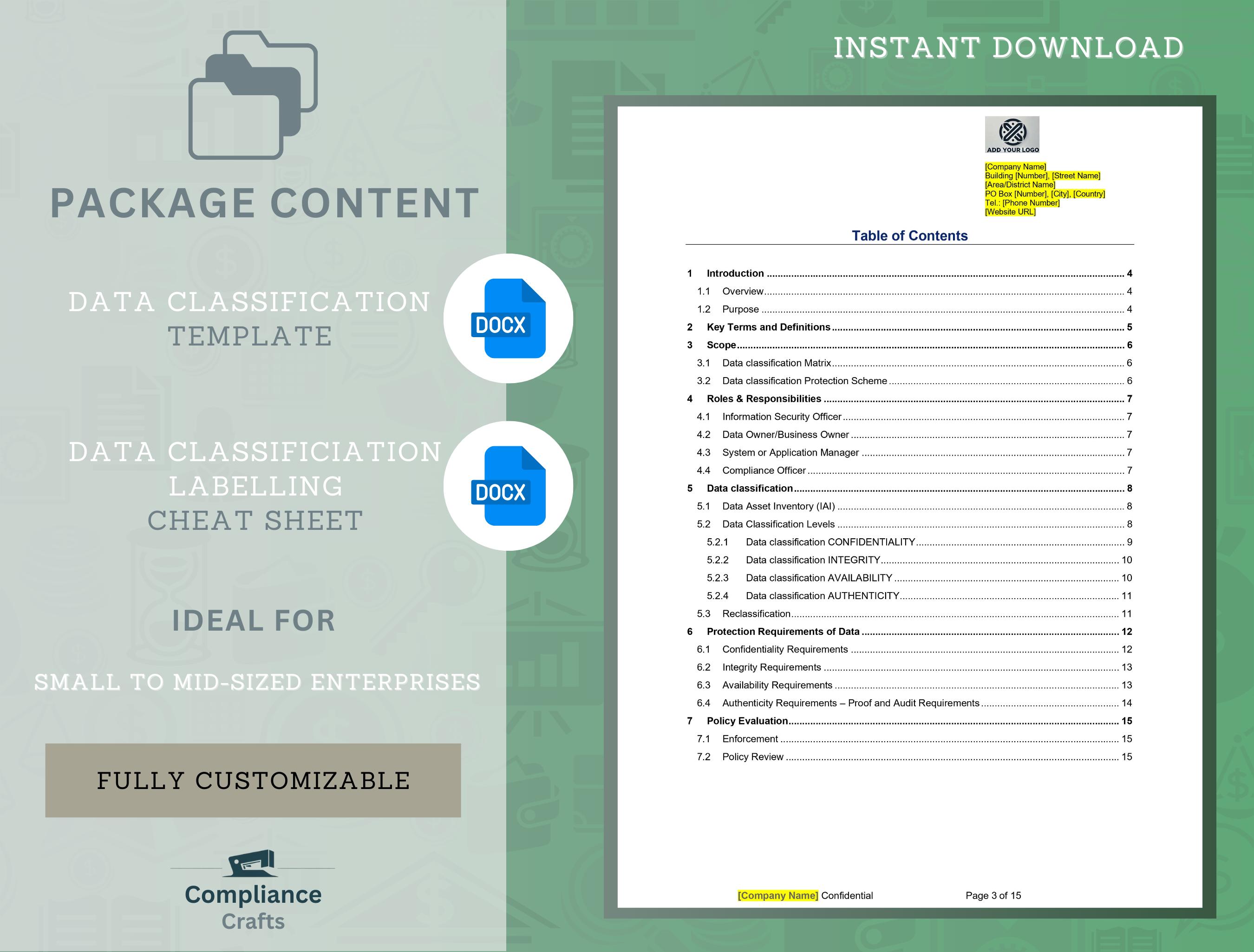Open section 4.3 System or Application Manager
Screen dimensions: 1254x952
click(x=790, y=452)
